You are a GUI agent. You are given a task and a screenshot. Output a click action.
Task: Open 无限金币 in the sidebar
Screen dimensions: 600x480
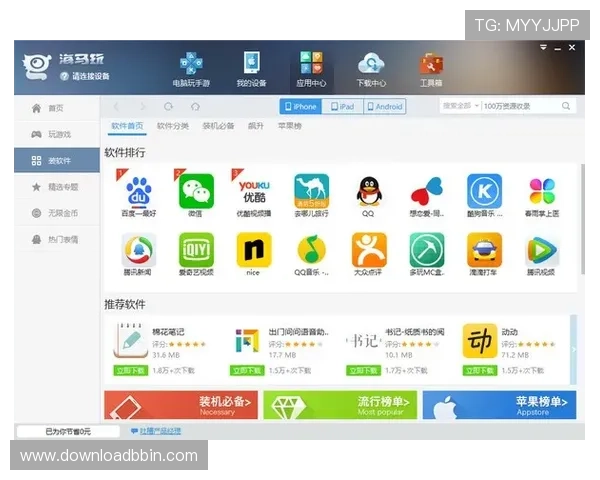[57, 213]
